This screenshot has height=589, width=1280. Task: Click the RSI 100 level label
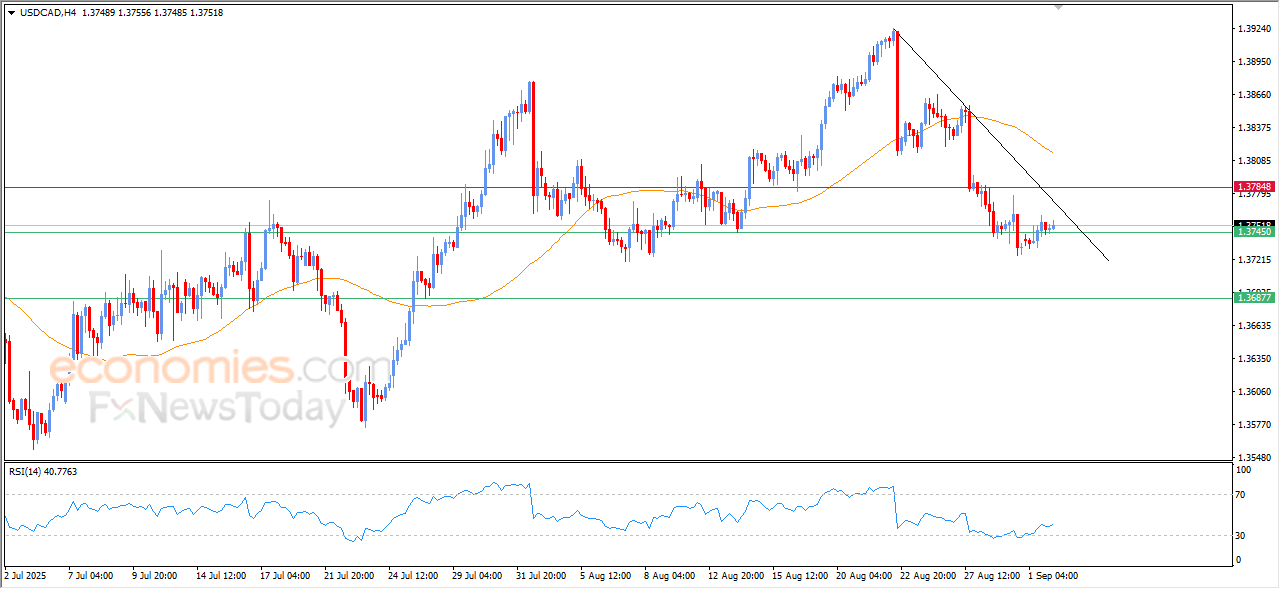pos(1245,469)
